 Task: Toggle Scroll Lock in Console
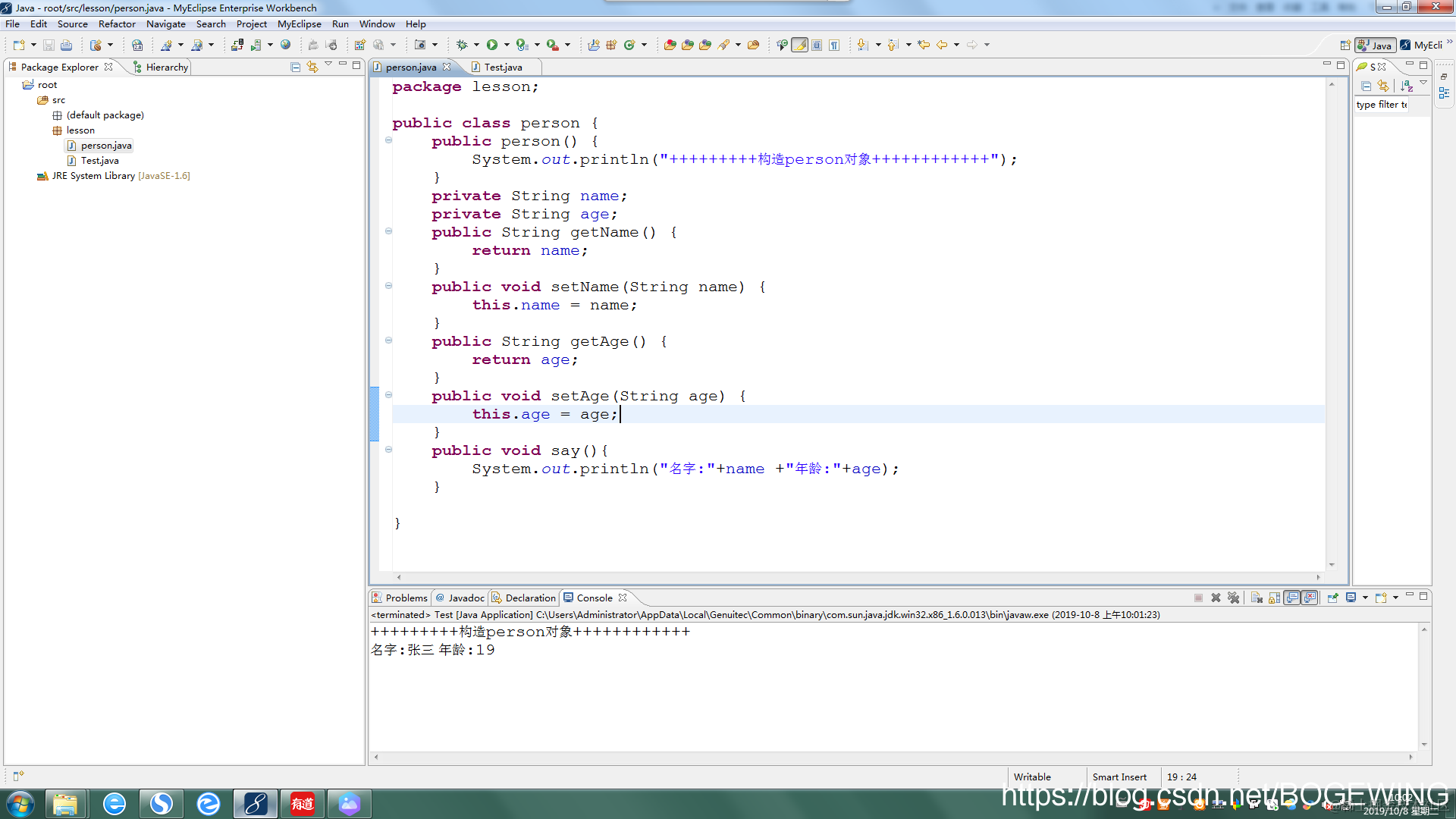[x=1274, y=598]
